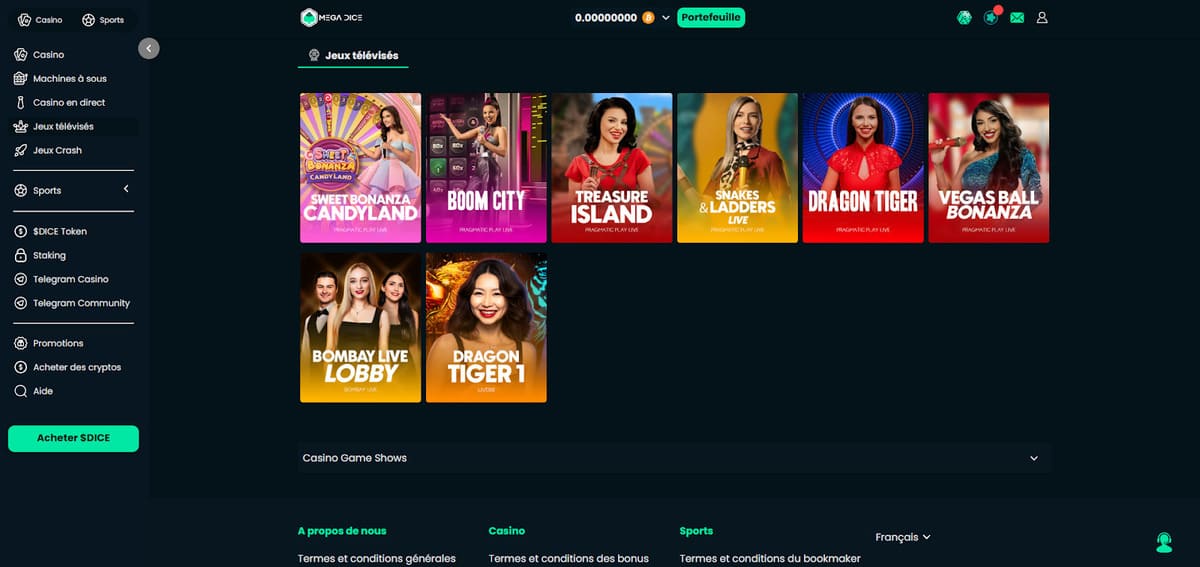Screen dimensions: 1200x567
Task: Click the Promotions icon
Action: [21, 343]
